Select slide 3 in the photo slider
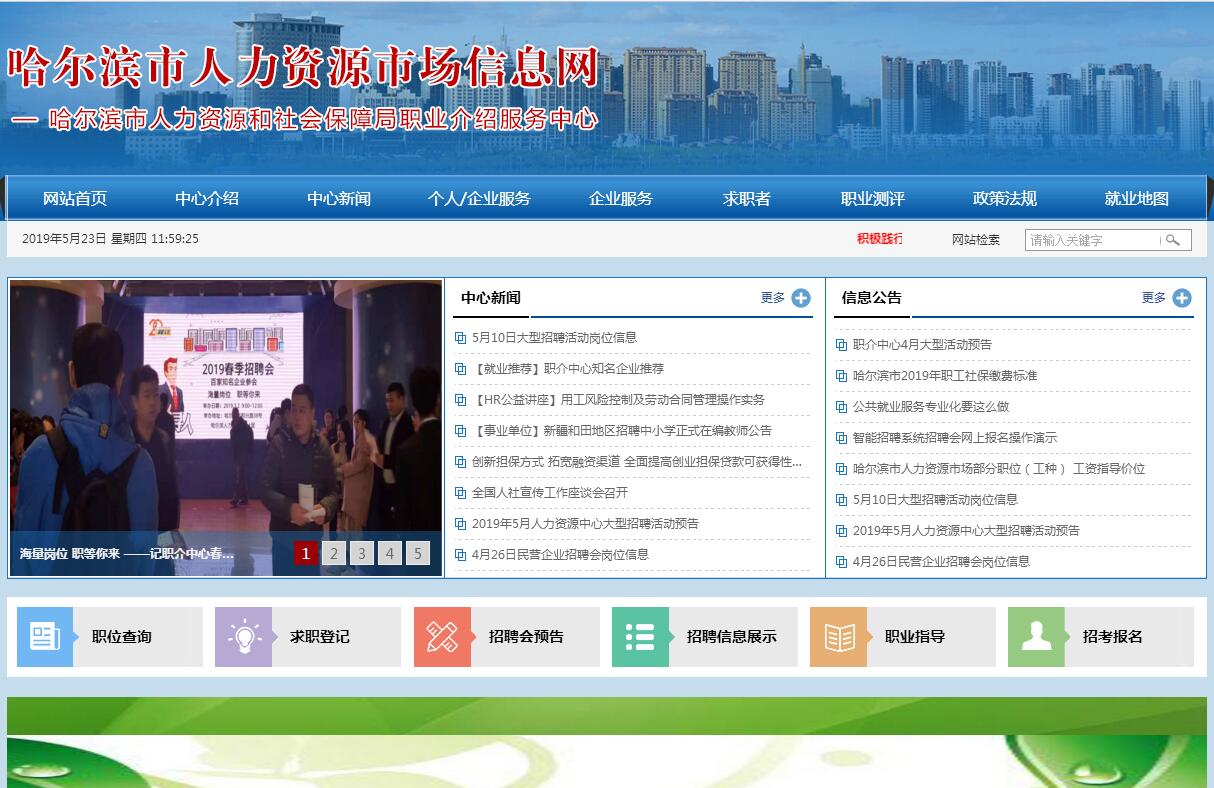The image size is (1214, 788). [362, 553]
